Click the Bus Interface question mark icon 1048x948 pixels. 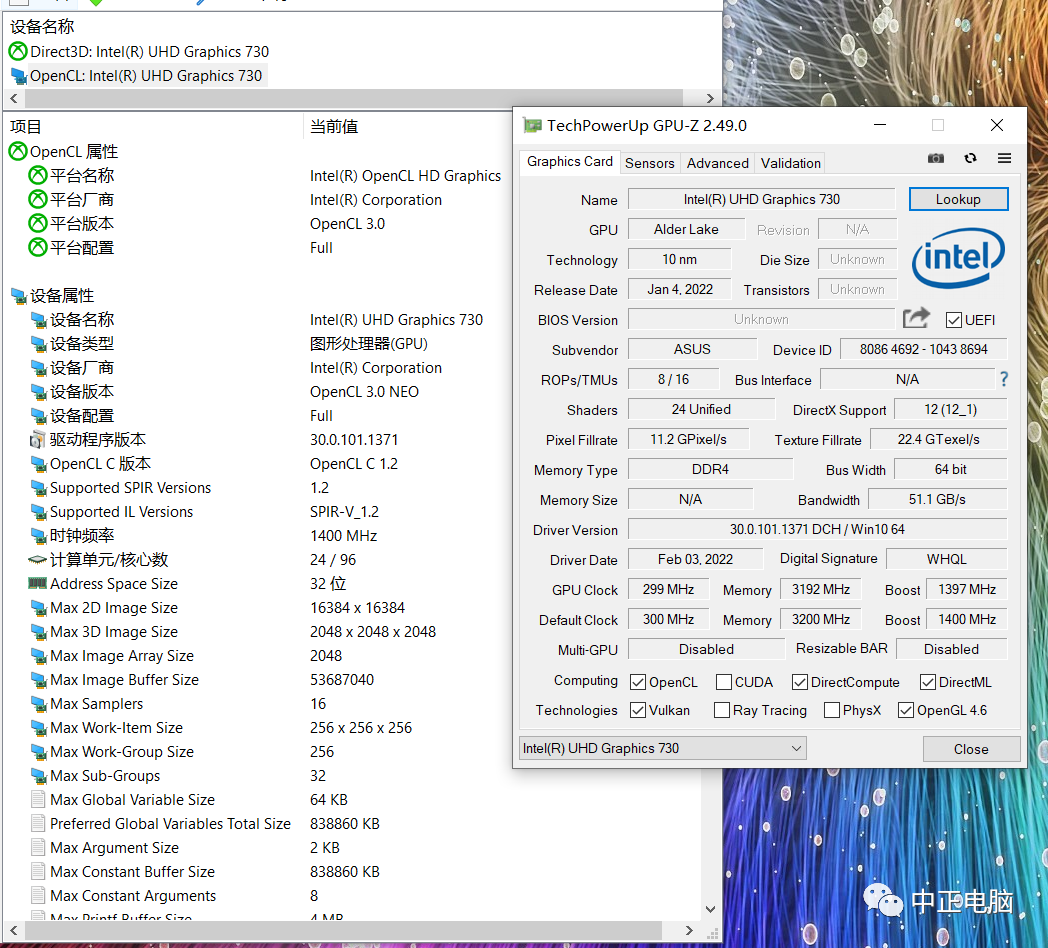(x=1003, y=380)
